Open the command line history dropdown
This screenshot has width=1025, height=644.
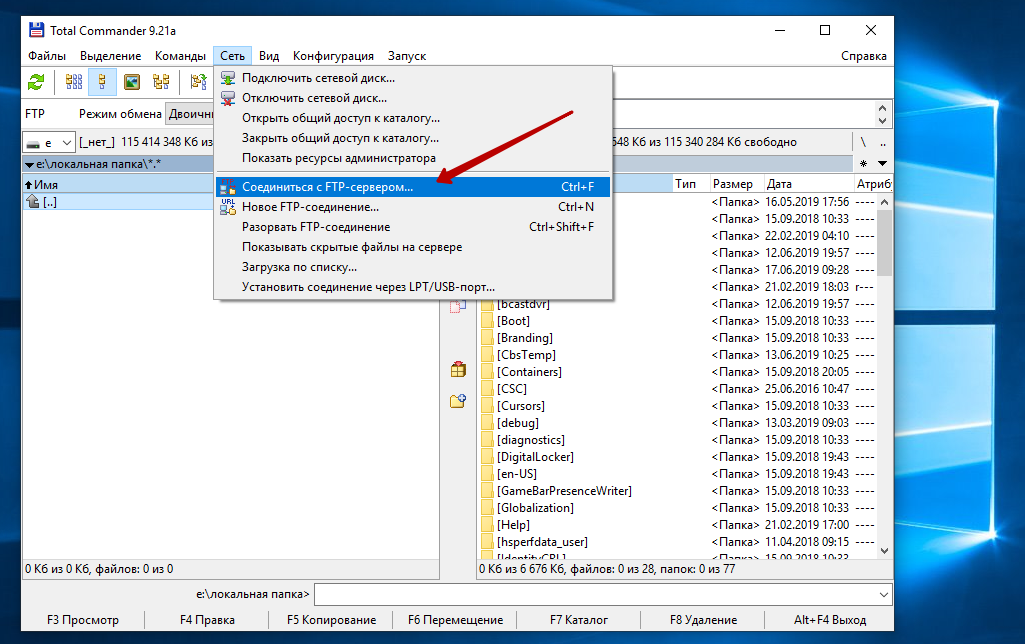(884, 595)
